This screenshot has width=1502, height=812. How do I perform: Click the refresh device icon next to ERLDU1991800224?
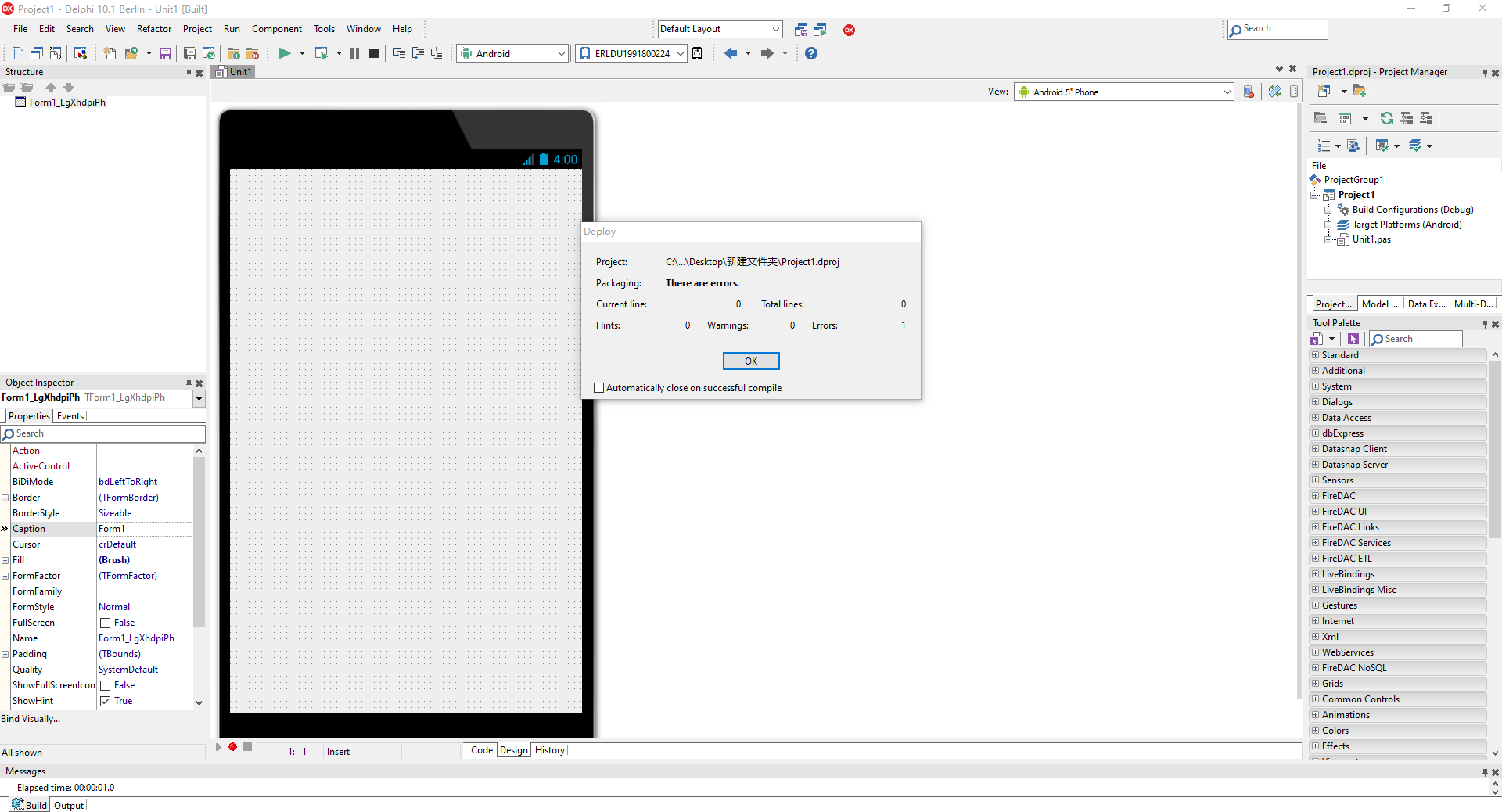[697, 53]
